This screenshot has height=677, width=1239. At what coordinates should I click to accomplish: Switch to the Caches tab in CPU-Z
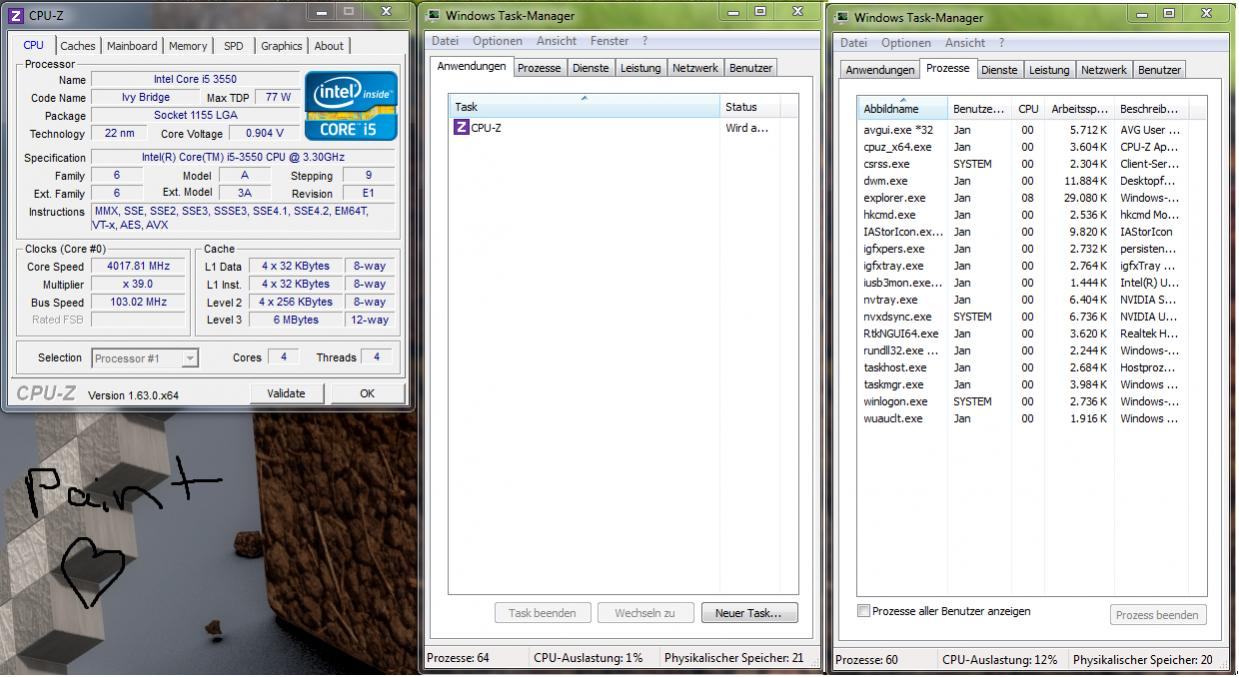pos(78,46)
